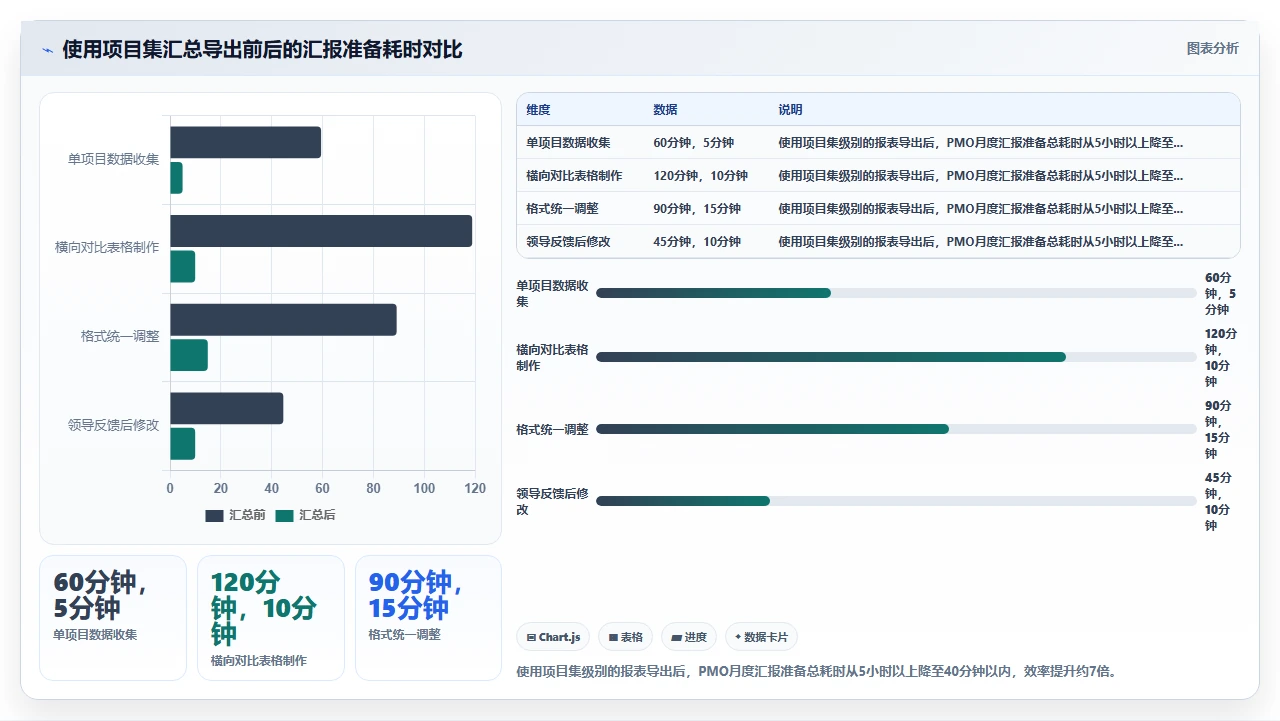Viewport: 1280px width, 721px height.
Task: Click the summary sentence at the bottom
Action: [x=817, y=671]
